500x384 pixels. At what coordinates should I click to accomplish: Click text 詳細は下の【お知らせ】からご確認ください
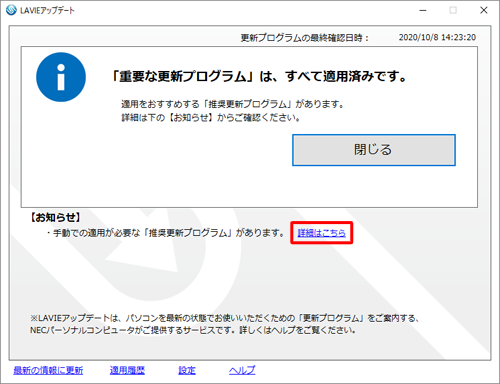(210, 118)
